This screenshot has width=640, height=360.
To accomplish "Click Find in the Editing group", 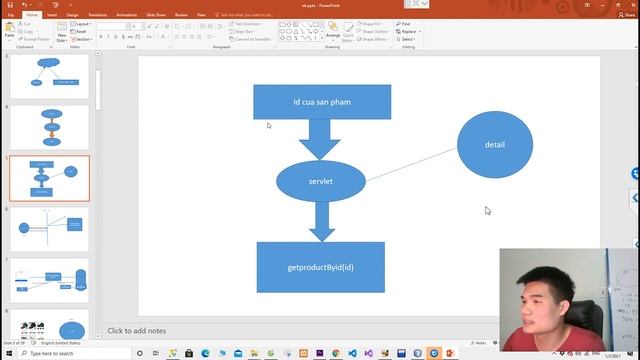I will coord(403,24).
